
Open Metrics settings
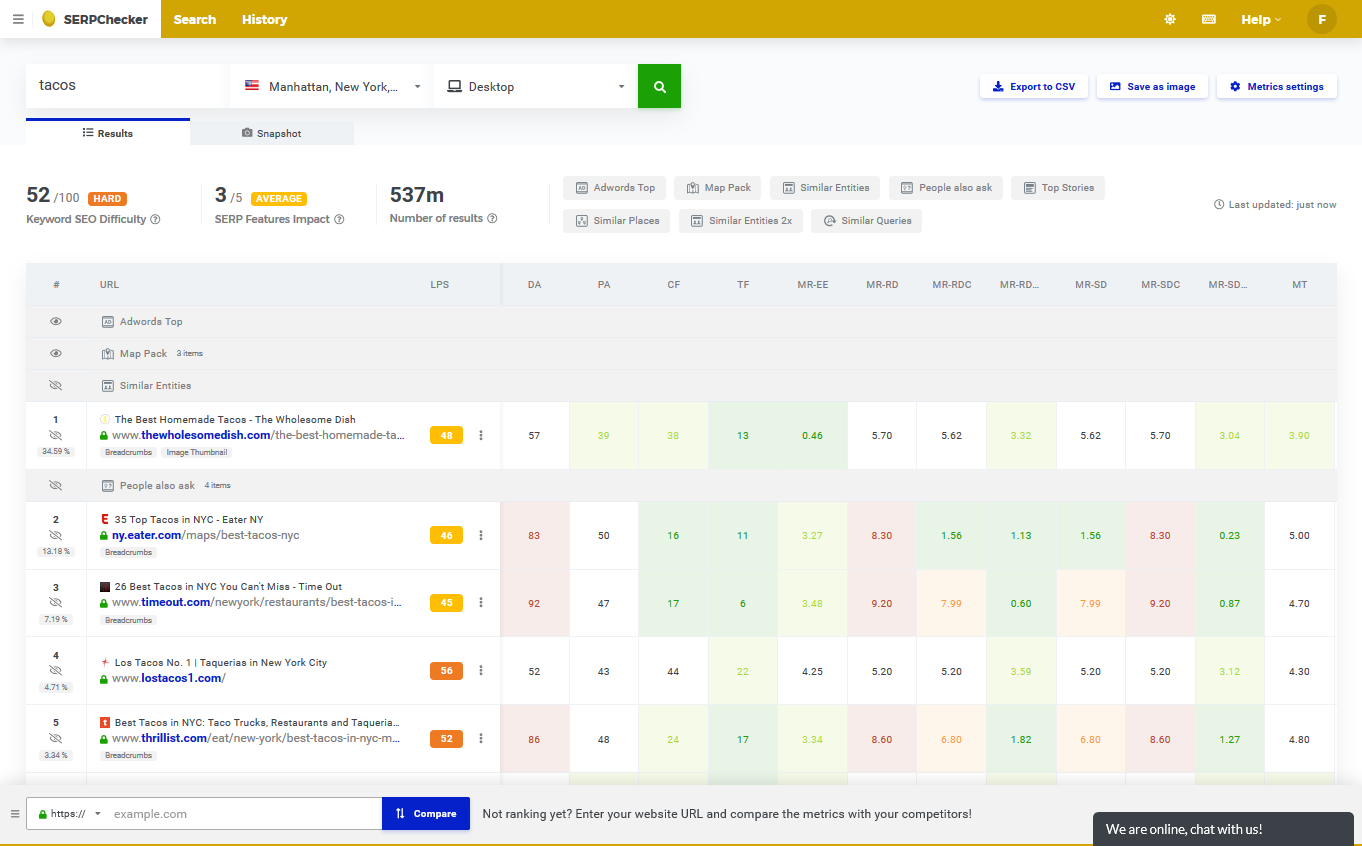pyautogui.click(x=1277, y=86)
